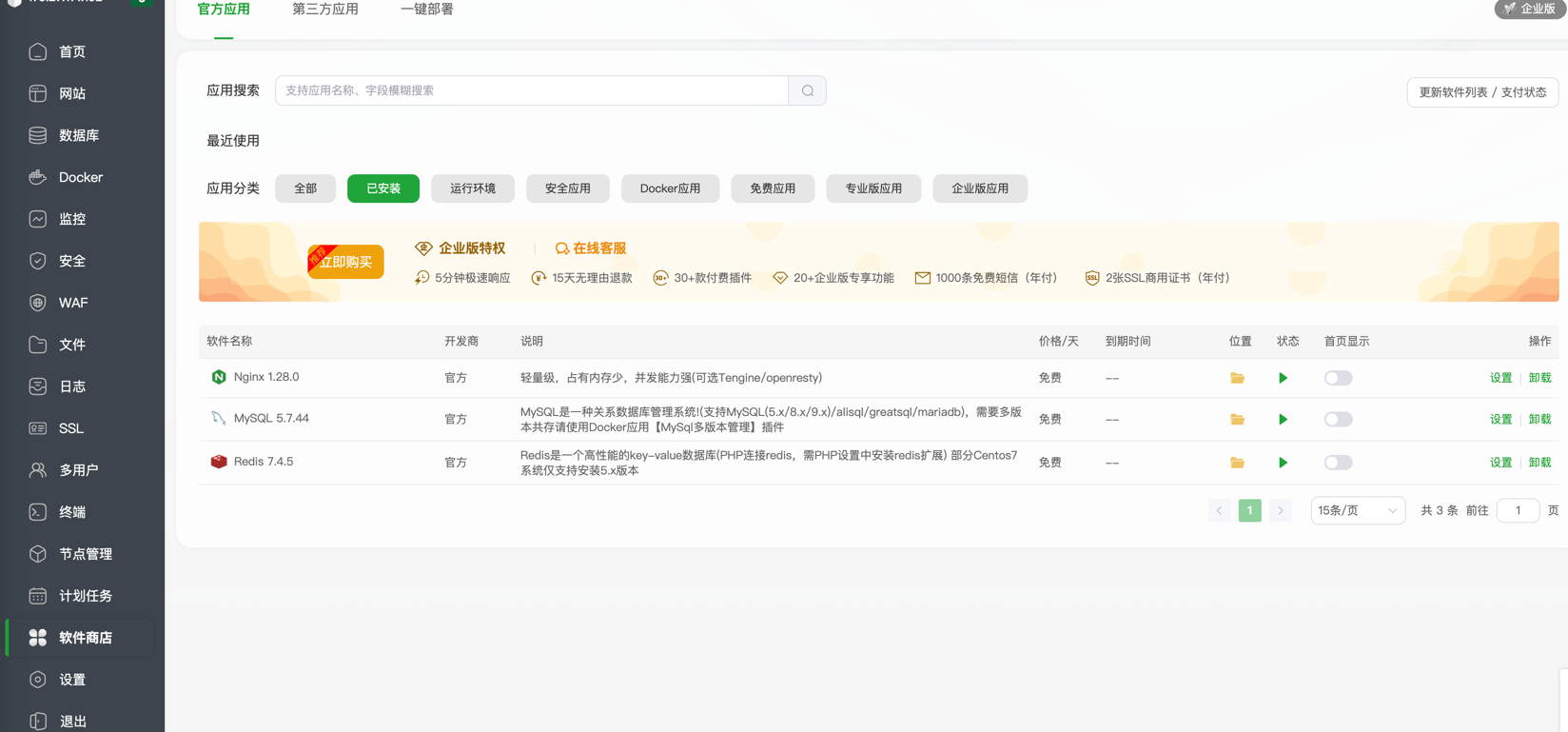Open 设置 for MySQL 5.7.44
Viewport: 1568px width, 732px height.
point(1500,419)
